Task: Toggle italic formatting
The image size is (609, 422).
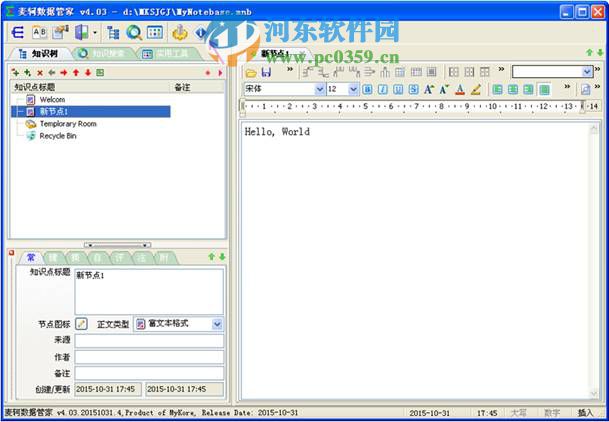Action: tap(383, 90)
